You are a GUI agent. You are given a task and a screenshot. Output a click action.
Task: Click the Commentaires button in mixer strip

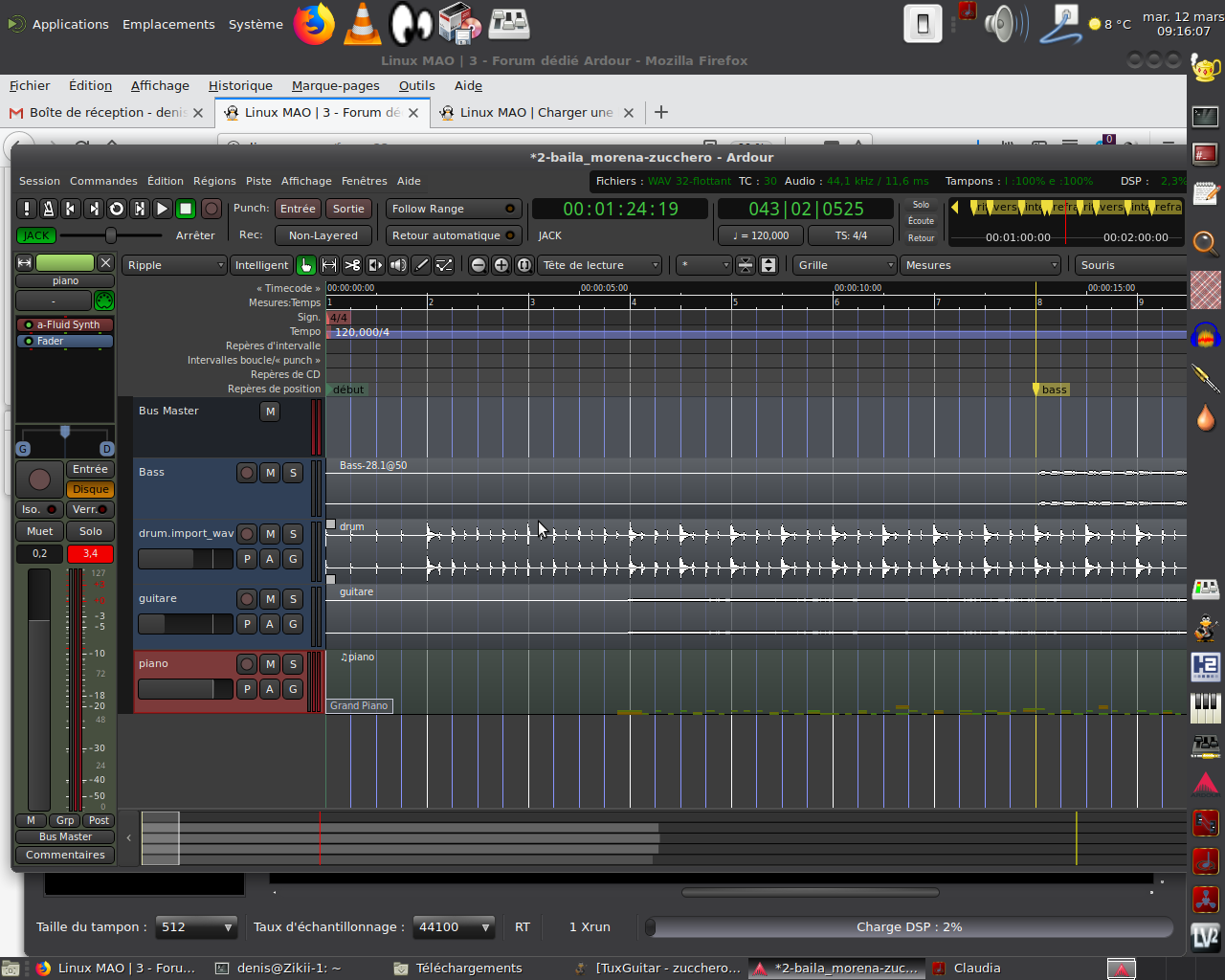click(x=65, y=855)
